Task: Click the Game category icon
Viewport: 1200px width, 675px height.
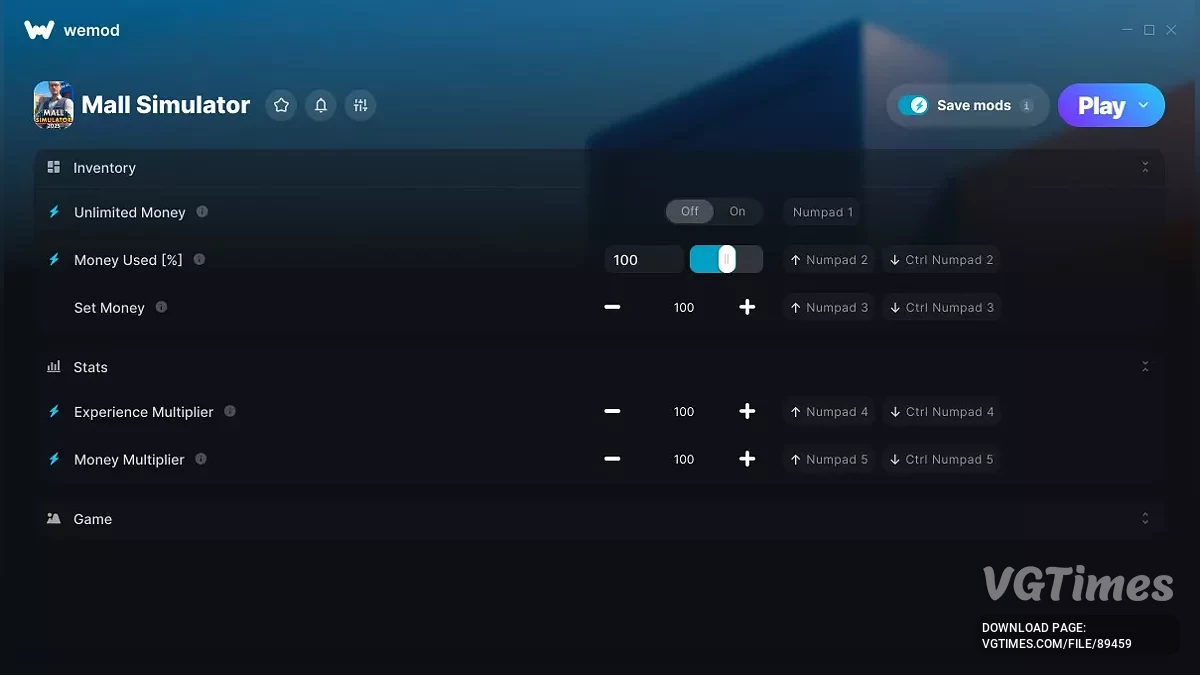Action: tap(54, 519)
